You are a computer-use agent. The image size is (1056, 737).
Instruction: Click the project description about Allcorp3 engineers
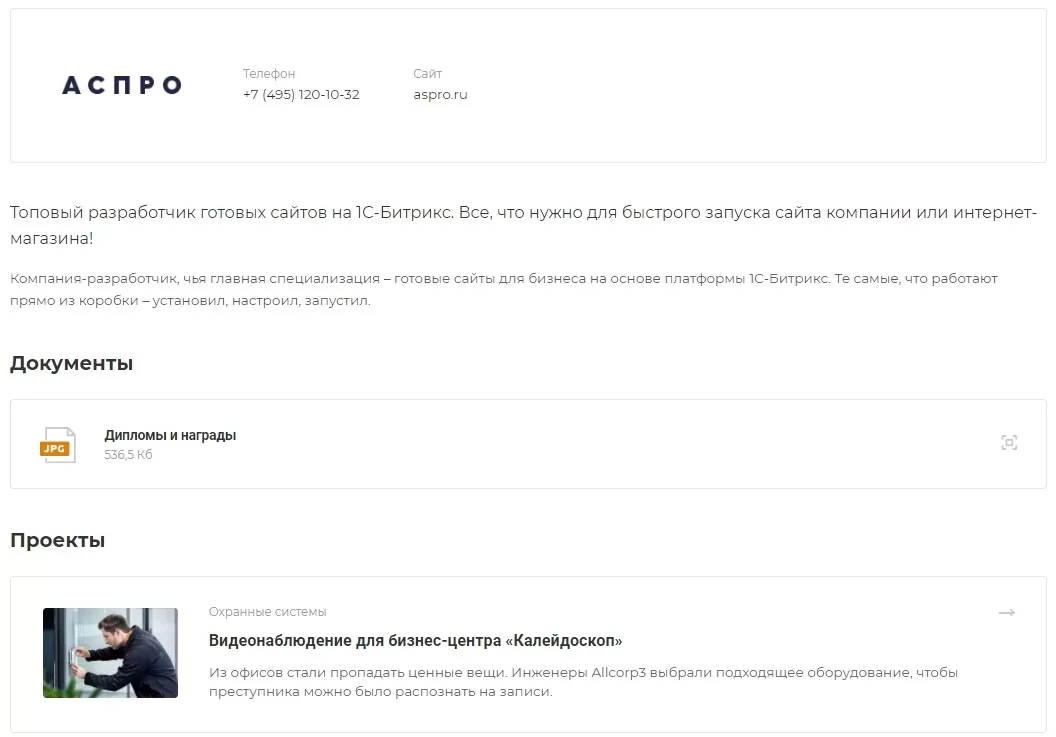point(583,682)
